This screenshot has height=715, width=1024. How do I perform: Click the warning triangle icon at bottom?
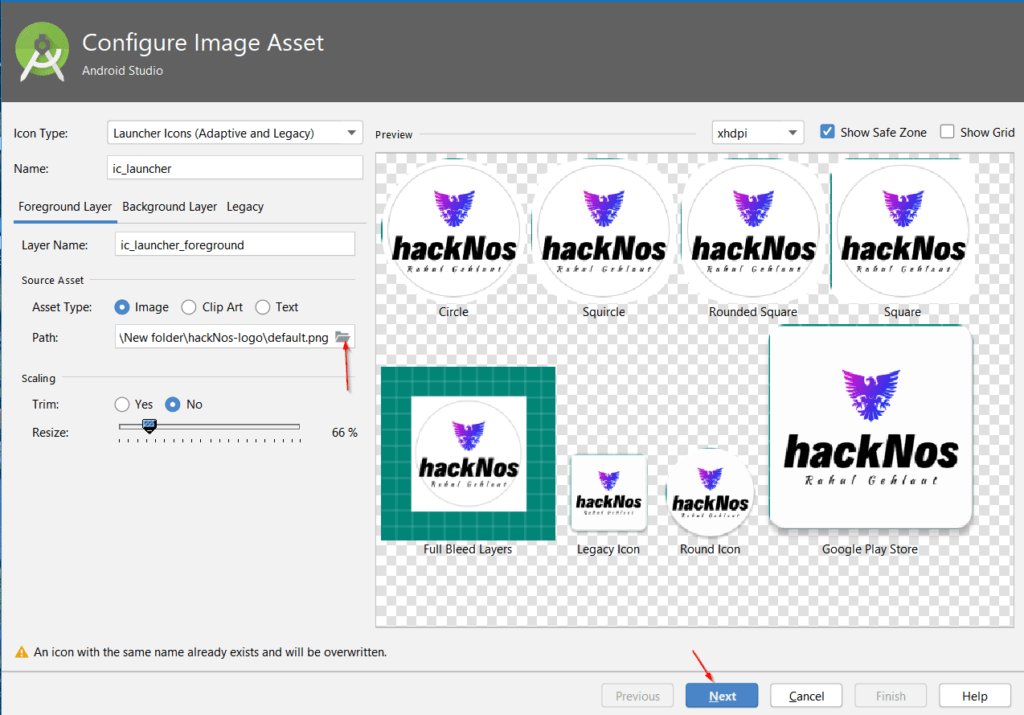coord(22,652)
